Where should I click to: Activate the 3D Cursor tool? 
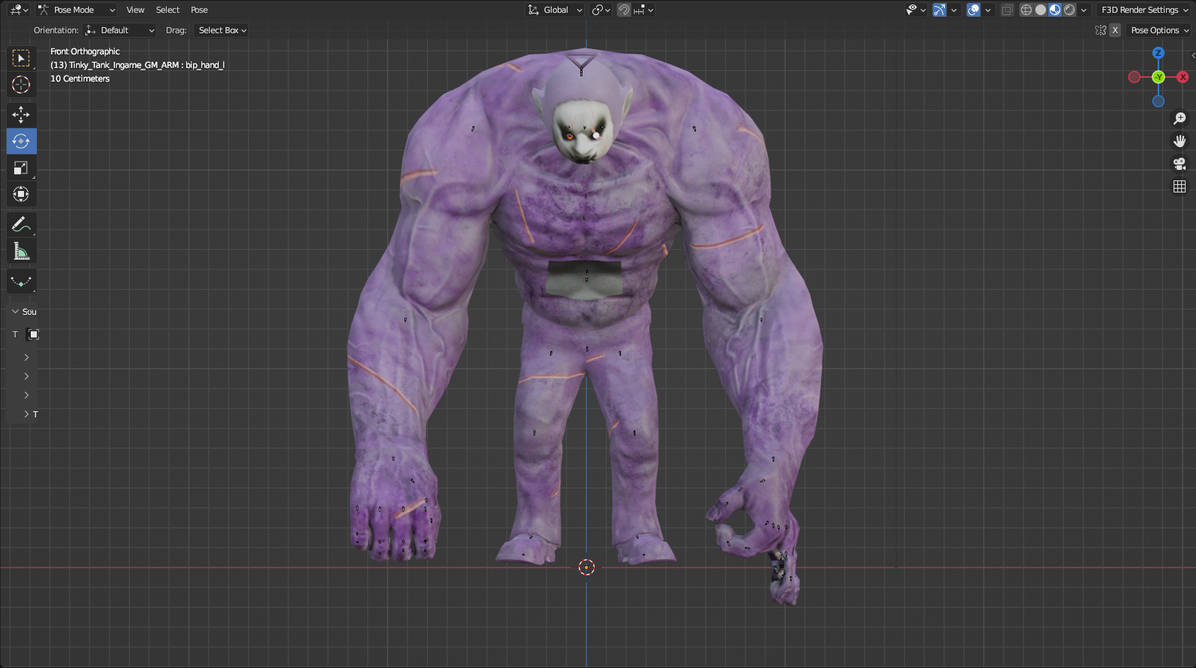pyautogui.click(x=21, y=85)
